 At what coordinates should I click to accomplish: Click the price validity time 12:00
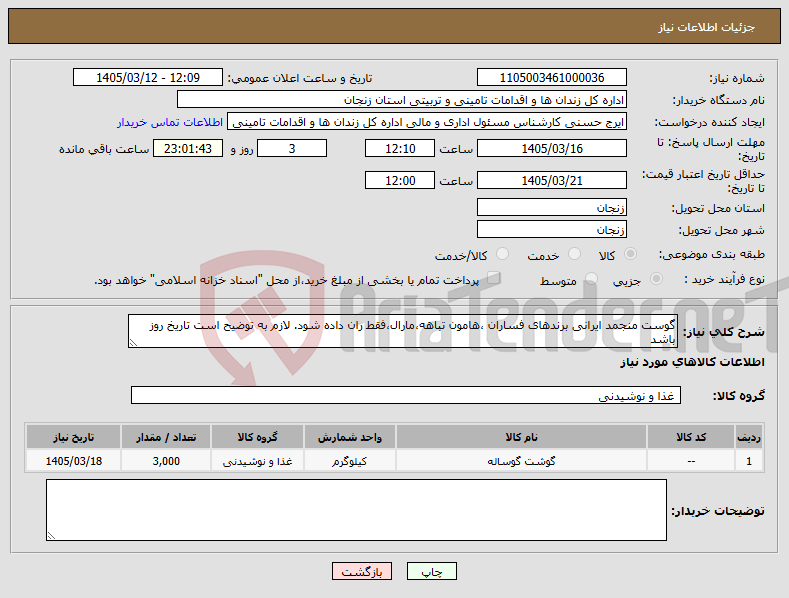point(400,180)
